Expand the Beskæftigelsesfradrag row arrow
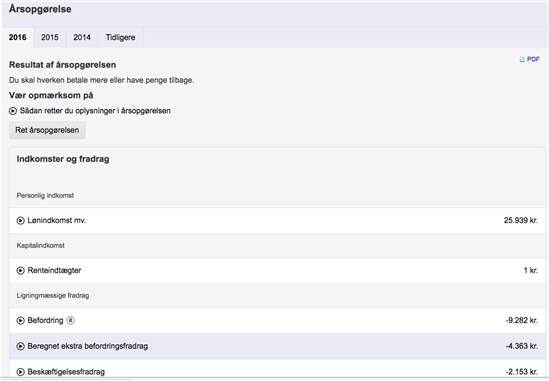The image size is (549, 381). point(21,372)
